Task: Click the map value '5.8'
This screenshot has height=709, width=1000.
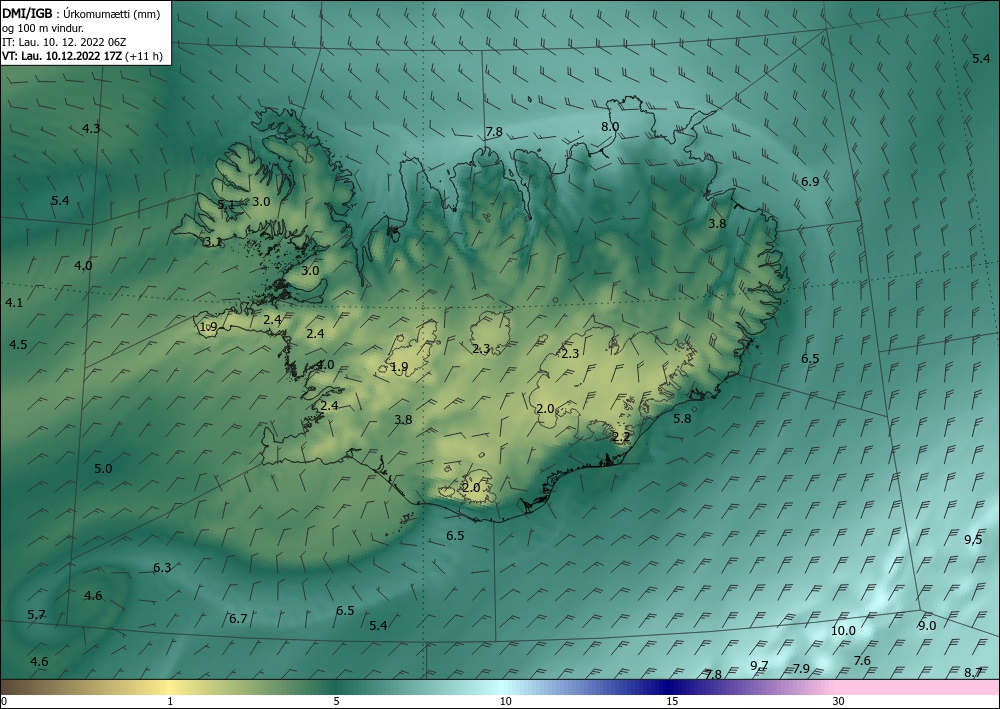Action: (682, 419)
